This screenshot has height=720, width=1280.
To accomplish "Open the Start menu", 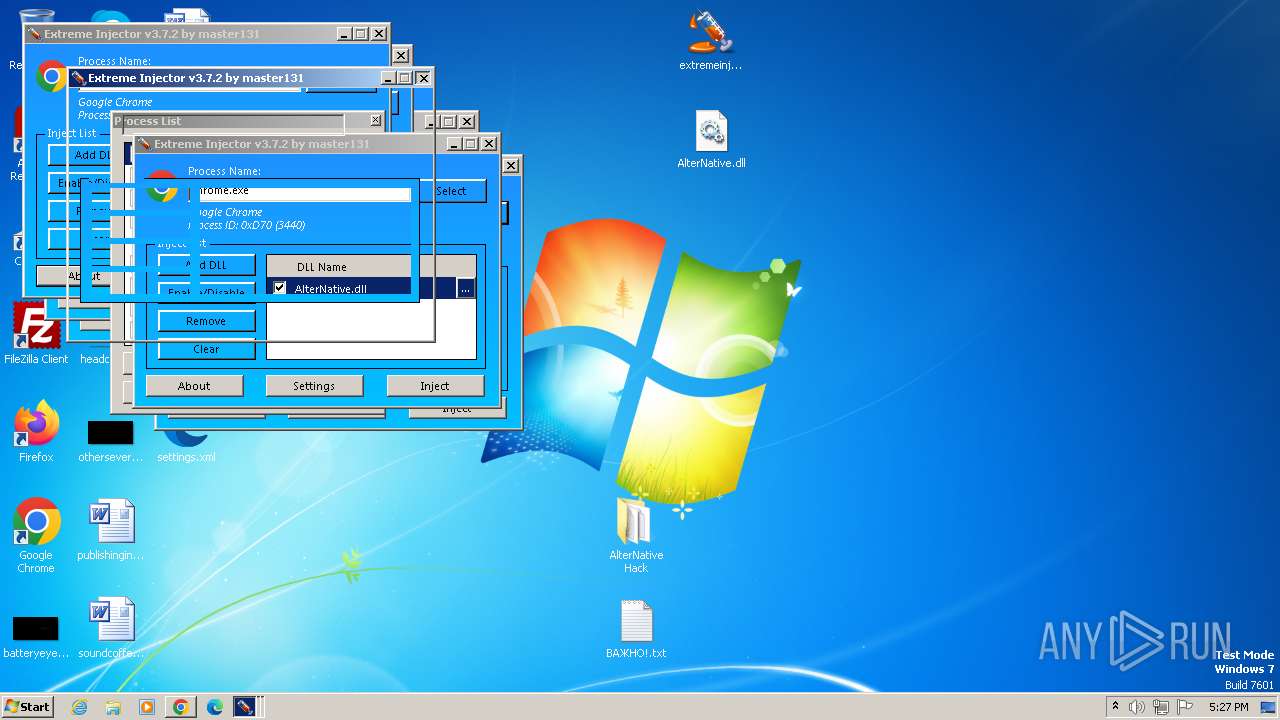I will click(x=27, y=707).
